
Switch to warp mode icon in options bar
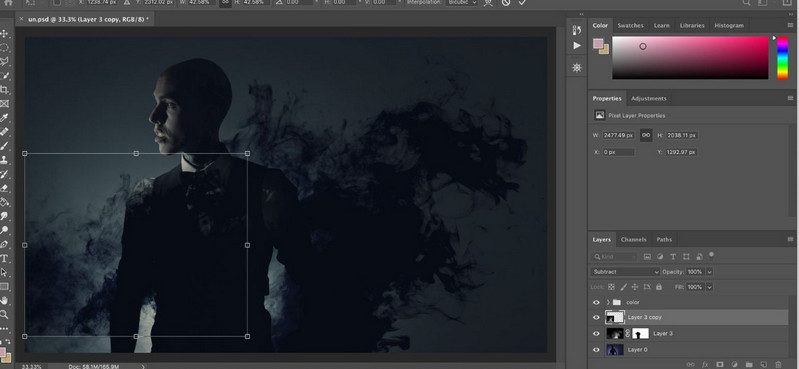488,3
